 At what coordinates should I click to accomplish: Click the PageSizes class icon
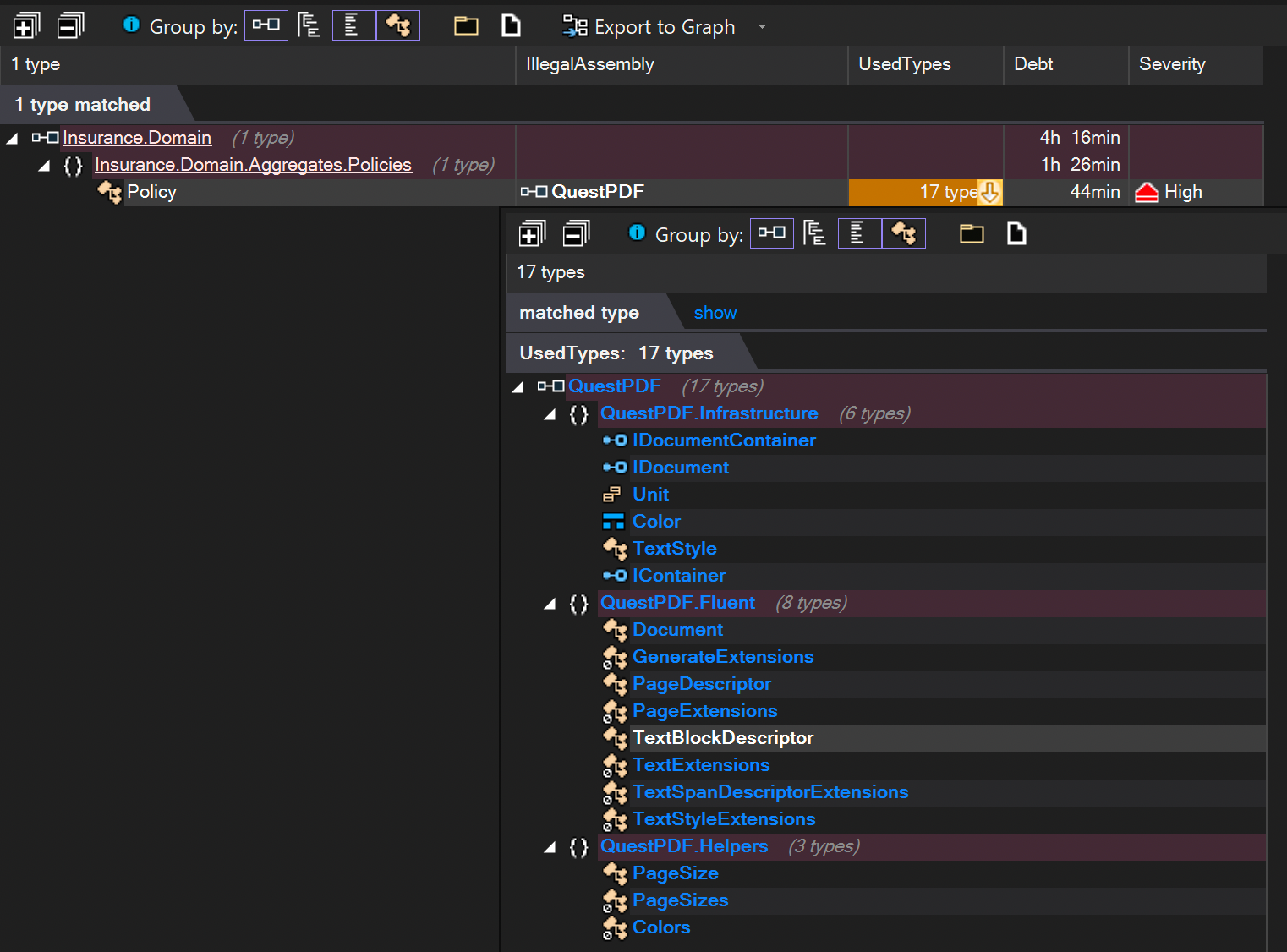click(x=615, y=900)
